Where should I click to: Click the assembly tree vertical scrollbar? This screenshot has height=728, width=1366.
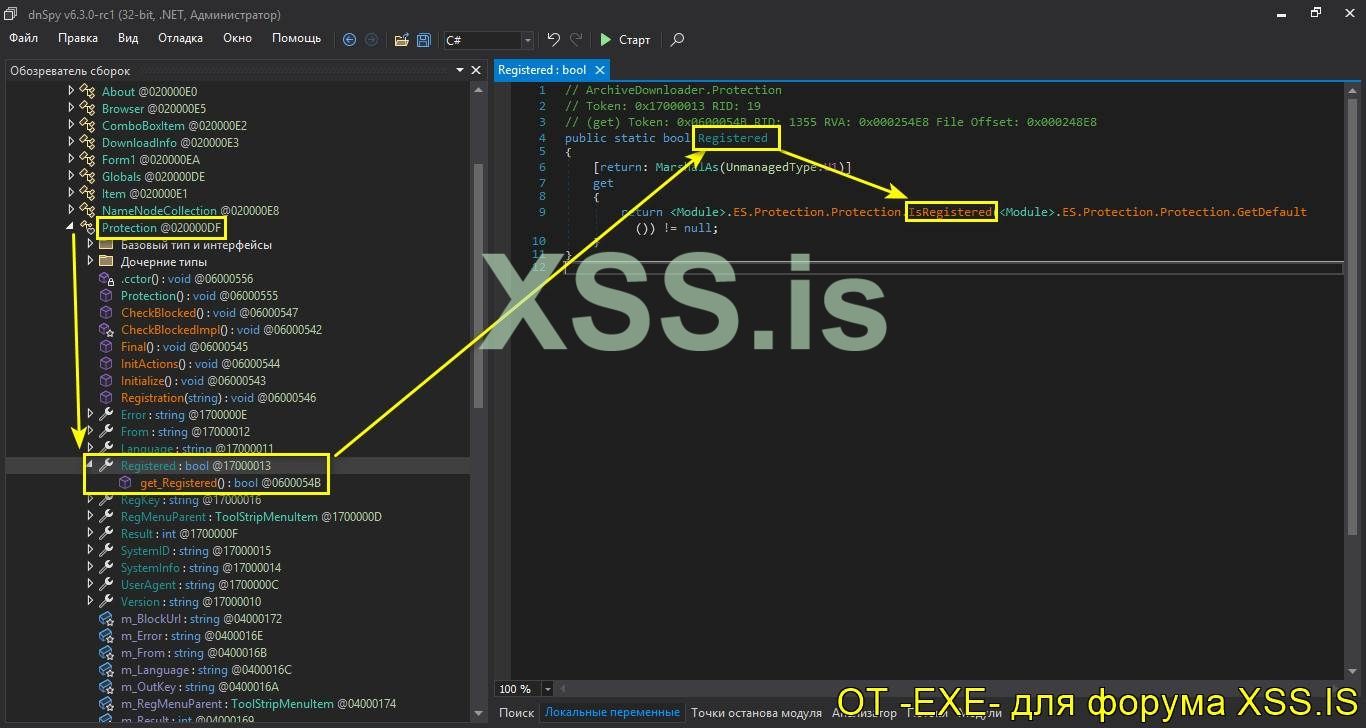tap(477, 285)
